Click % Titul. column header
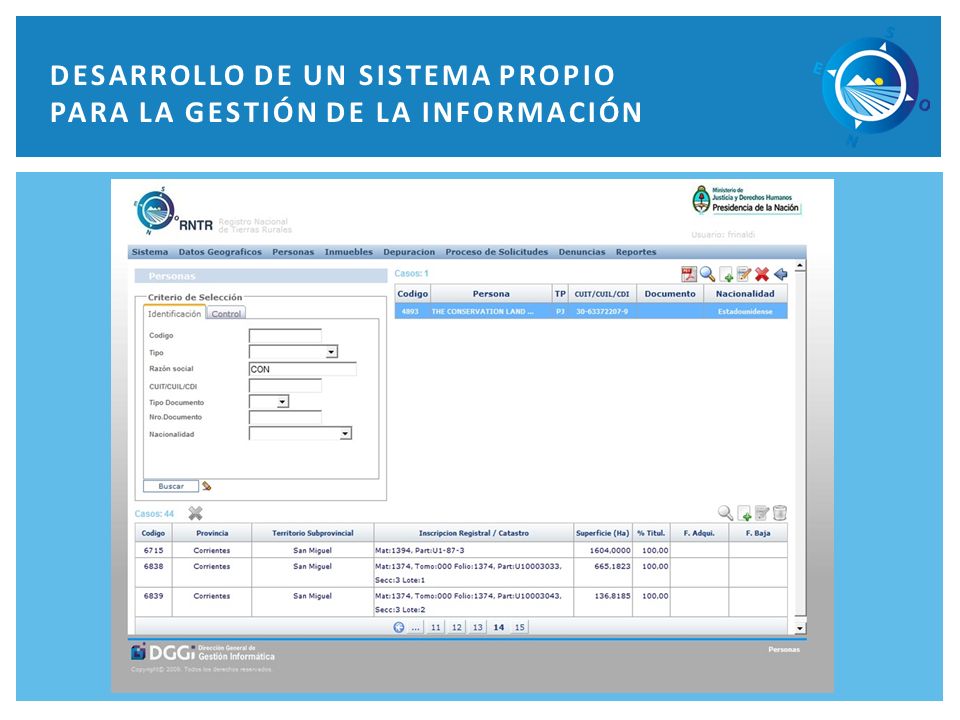Viewport: 960px width, 720px height. [x=651, y=533]
